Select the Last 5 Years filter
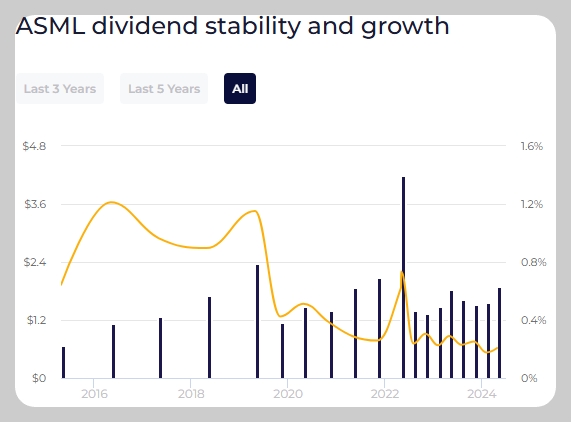 pyautogui.click(x=164, y=88)
